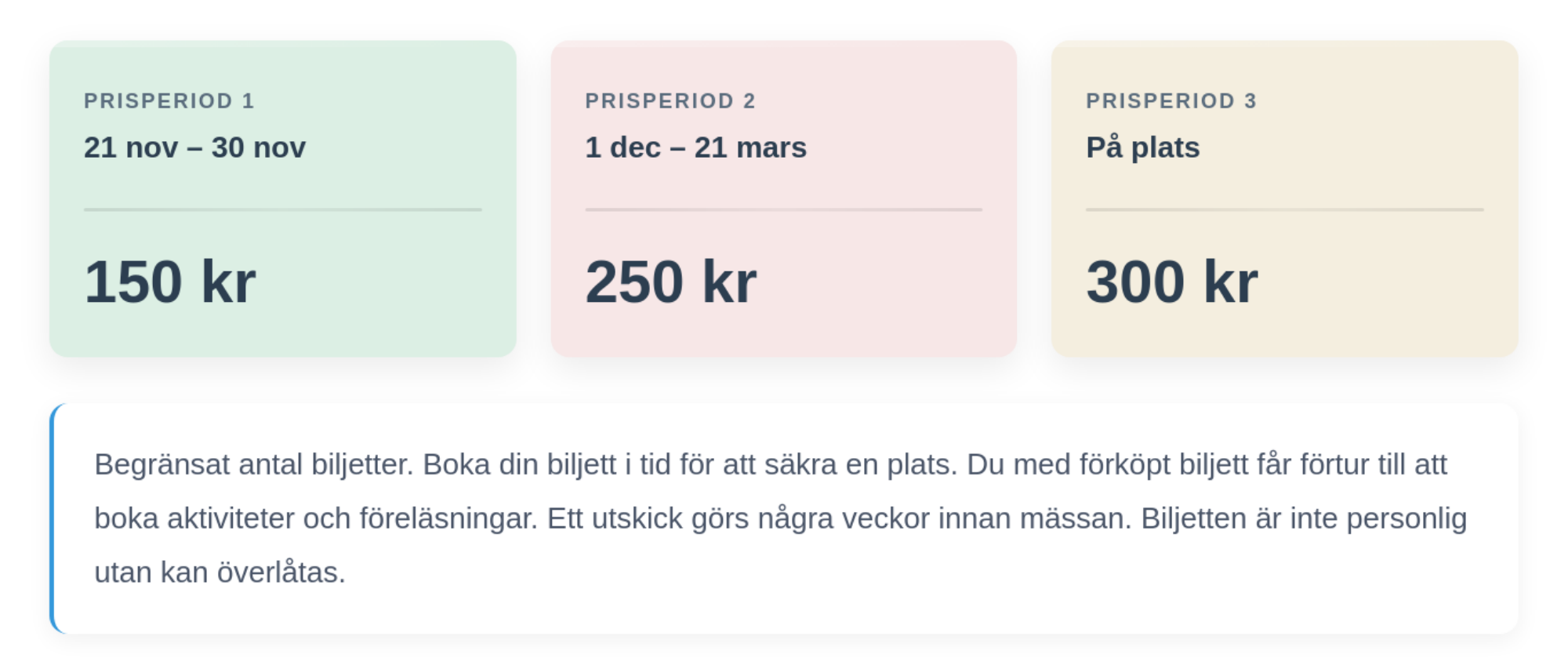Click the "PRISPERIOD 2" heading label
Viewport: 1568px width, 669px height.
pyautogui.click(x=670, y=101)
